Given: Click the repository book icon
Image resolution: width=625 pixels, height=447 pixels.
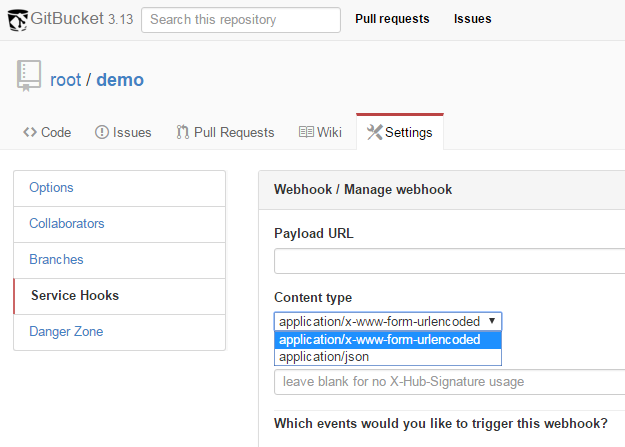Looking at the screenshot, I should pyautogui.click(x=29, y=76).
